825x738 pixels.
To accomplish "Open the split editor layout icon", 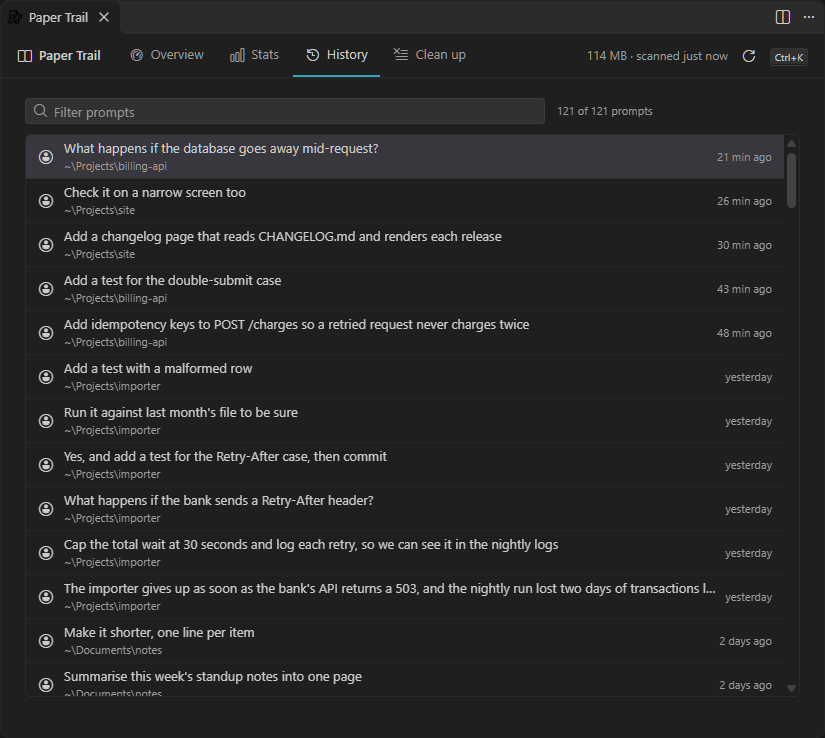I will pyautogui.click(x=783, y=17).
